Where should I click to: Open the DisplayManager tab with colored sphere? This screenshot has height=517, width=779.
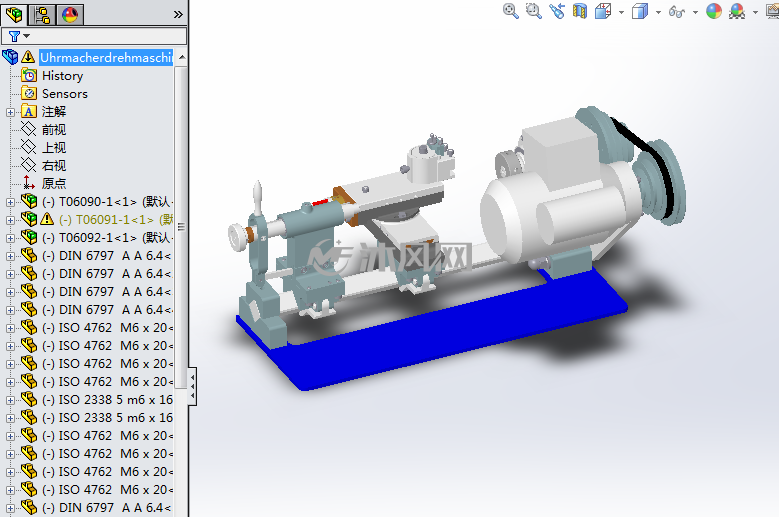pyautogui.click(x=70, y=14)
